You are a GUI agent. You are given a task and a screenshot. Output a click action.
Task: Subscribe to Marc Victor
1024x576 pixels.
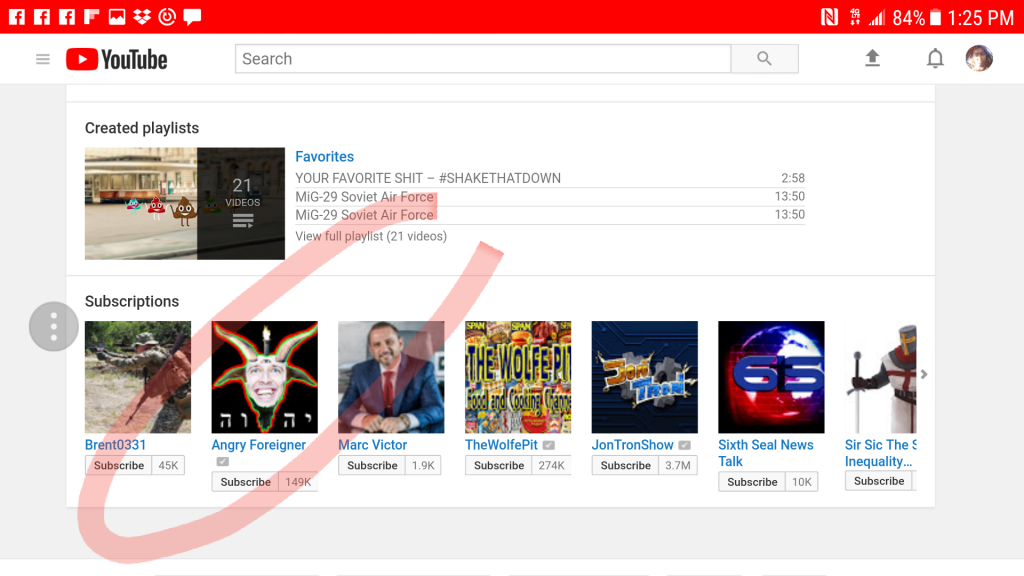click(372, 466)
